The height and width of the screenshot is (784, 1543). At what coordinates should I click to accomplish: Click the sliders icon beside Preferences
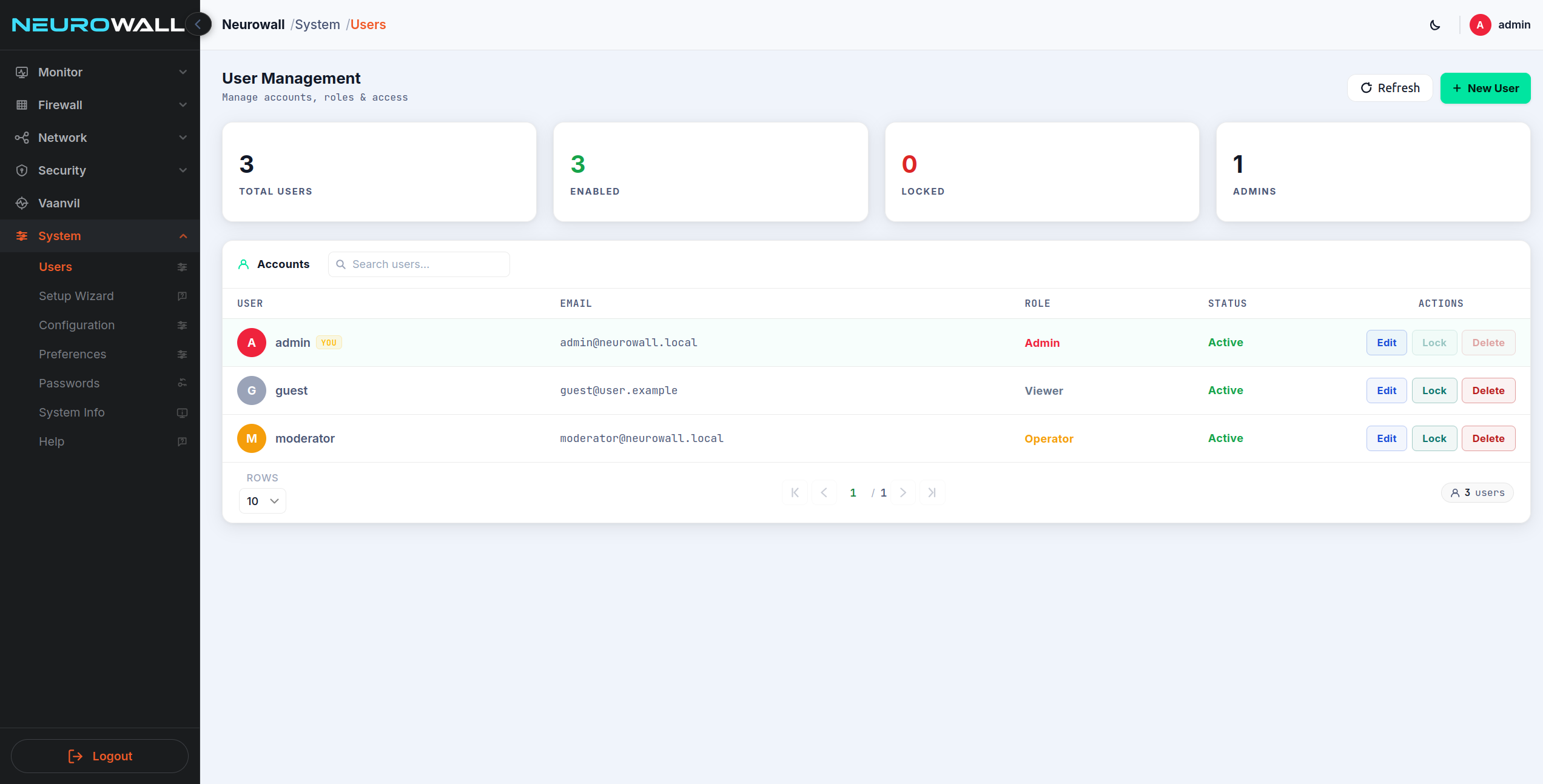pyautogui.click(x=182, y=354)
